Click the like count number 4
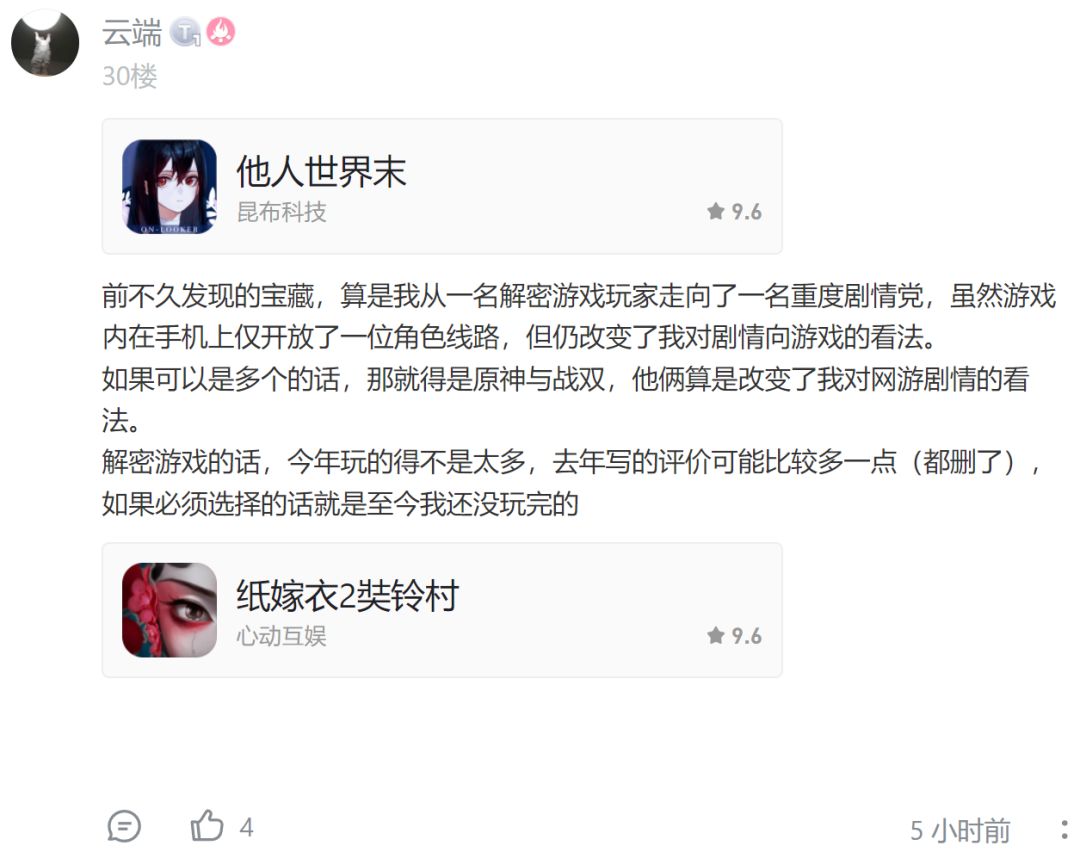The width and height of the screenshot is (1080, 864). coord(247,827)
